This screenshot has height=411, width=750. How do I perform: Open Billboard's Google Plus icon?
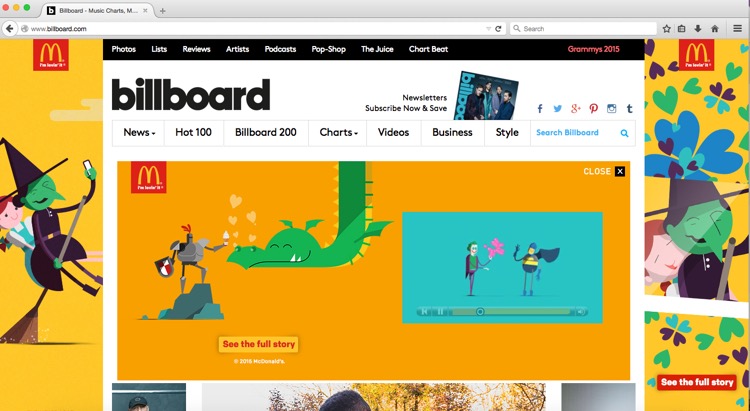pos(575,109)
